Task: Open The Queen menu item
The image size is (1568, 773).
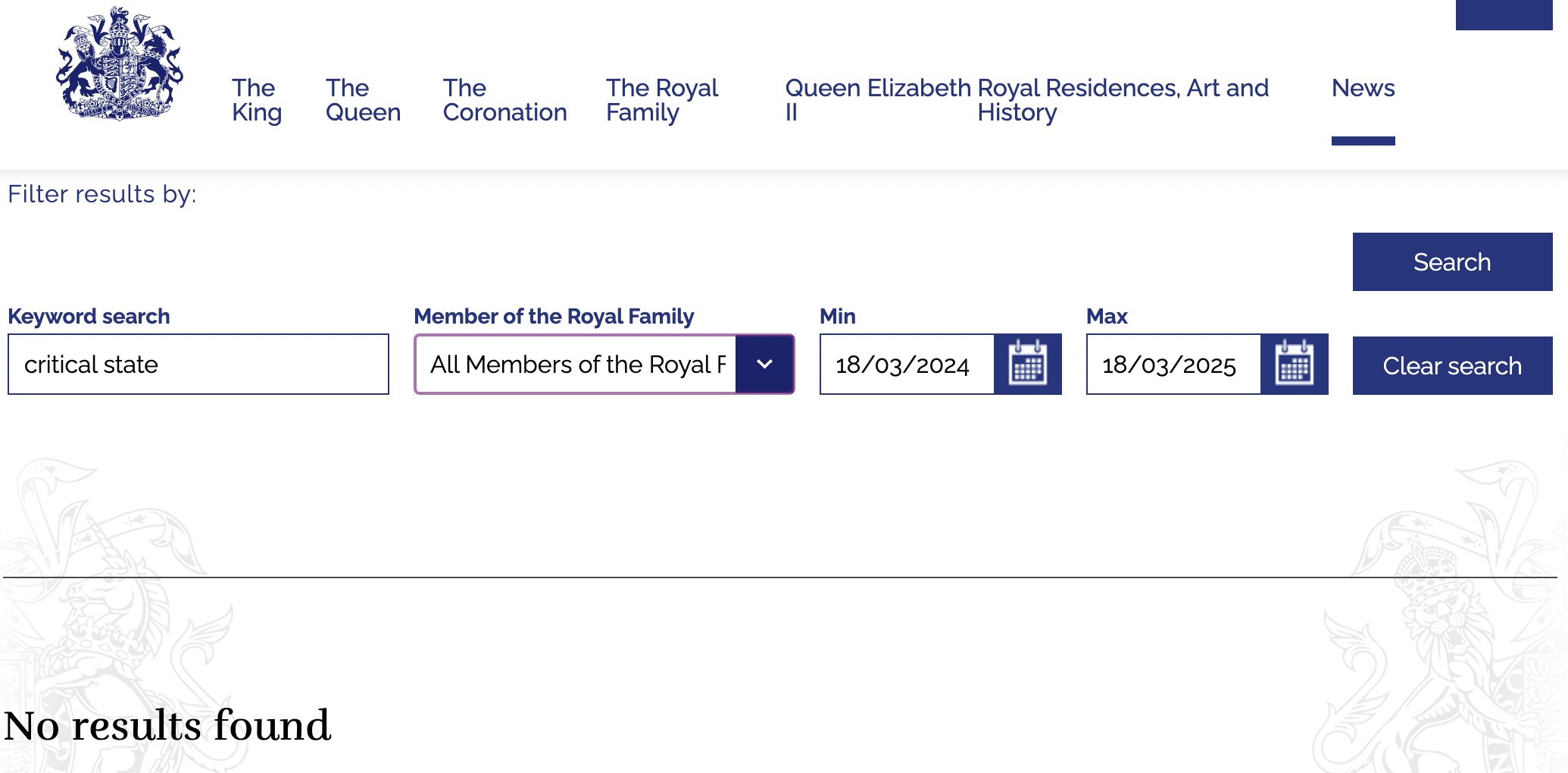Action: 363,100
